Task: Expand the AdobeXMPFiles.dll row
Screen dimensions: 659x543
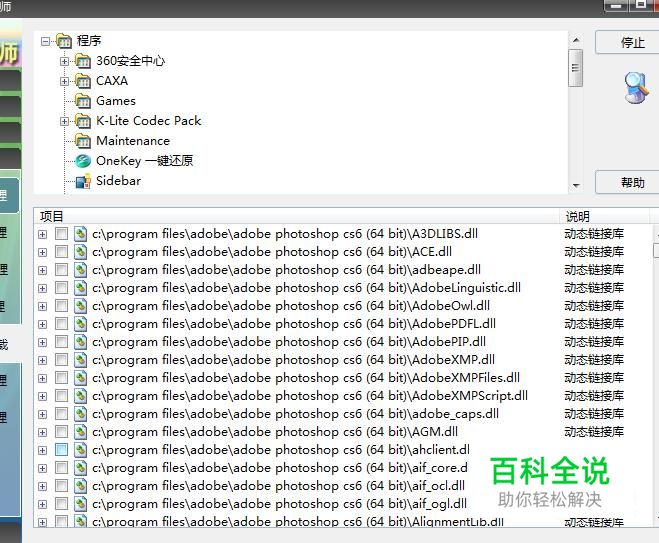Action: (x=42, y=378)
